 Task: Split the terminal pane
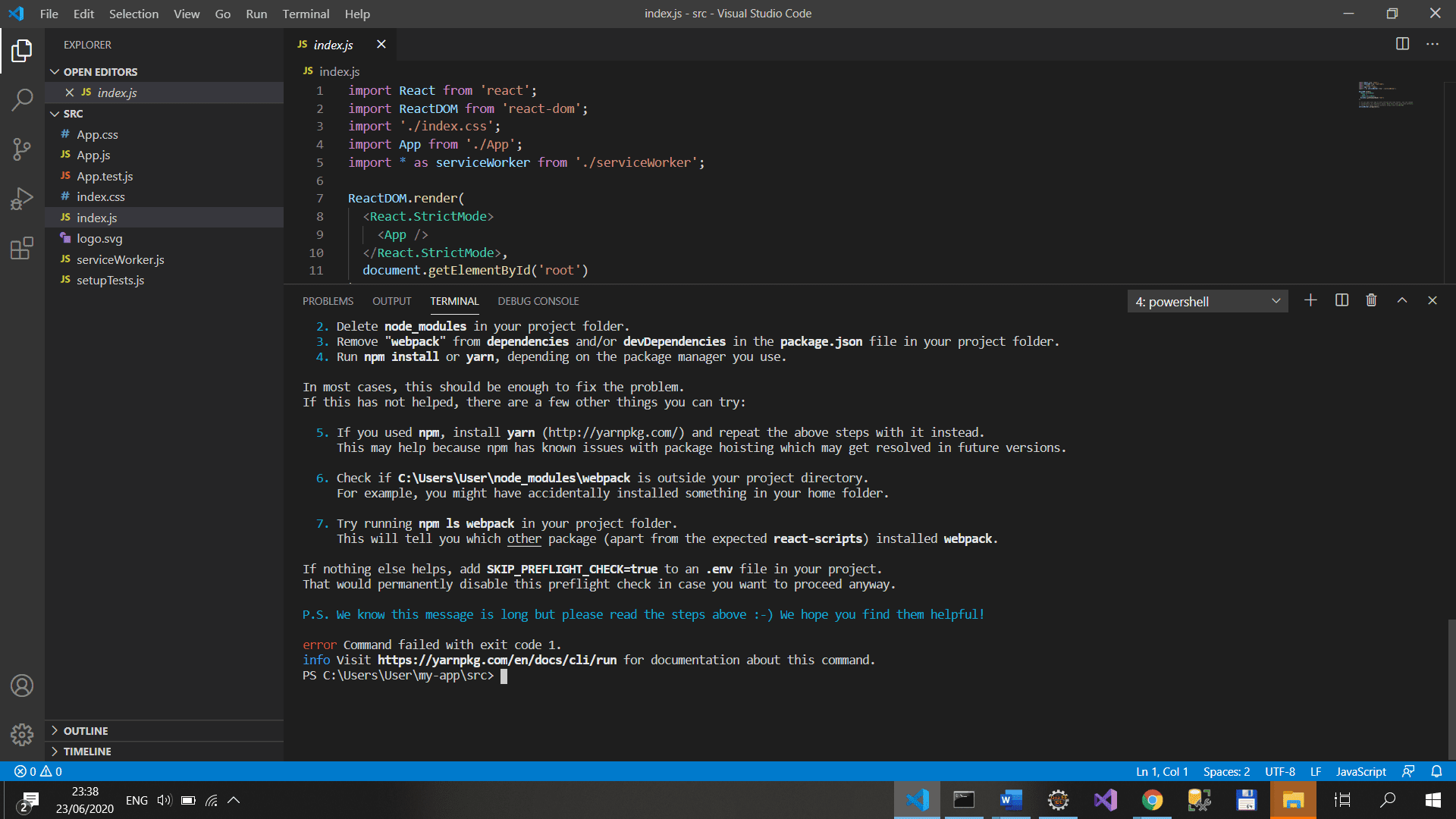pyautogui.click(x=1341, y=300)
